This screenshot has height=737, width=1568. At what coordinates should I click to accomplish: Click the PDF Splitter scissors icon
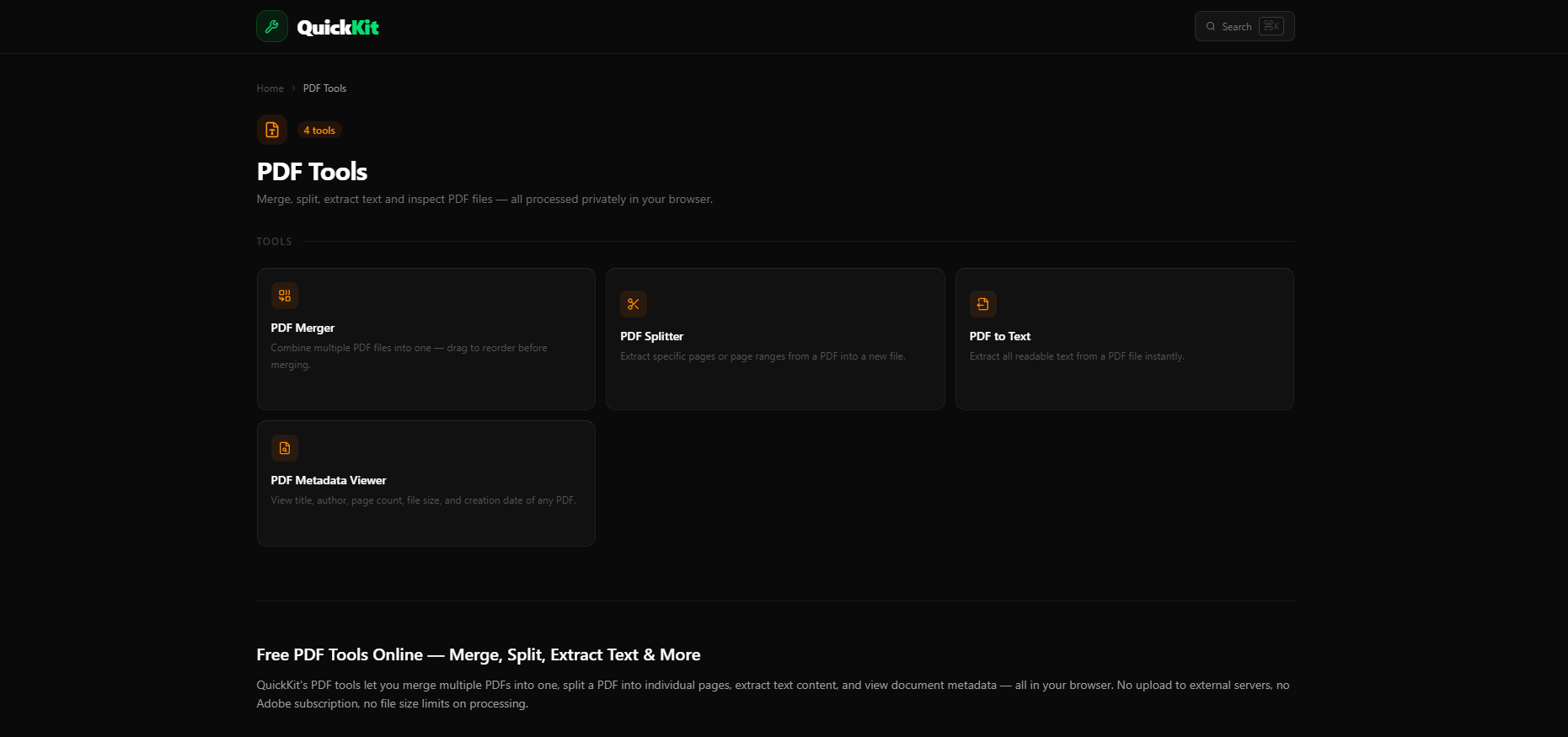634,304
